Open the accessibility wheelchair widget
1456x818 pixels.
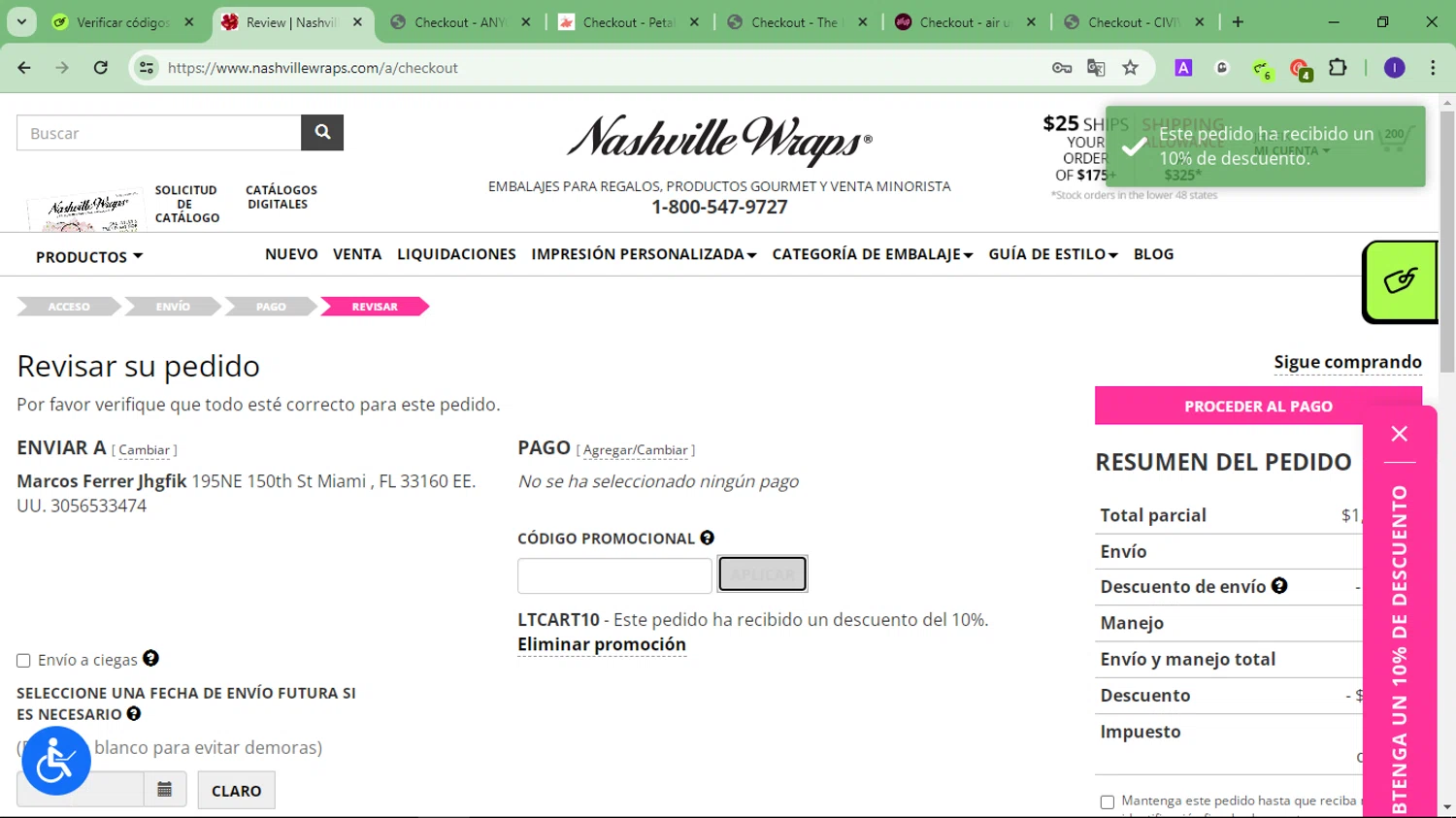[x=56, y=762]
